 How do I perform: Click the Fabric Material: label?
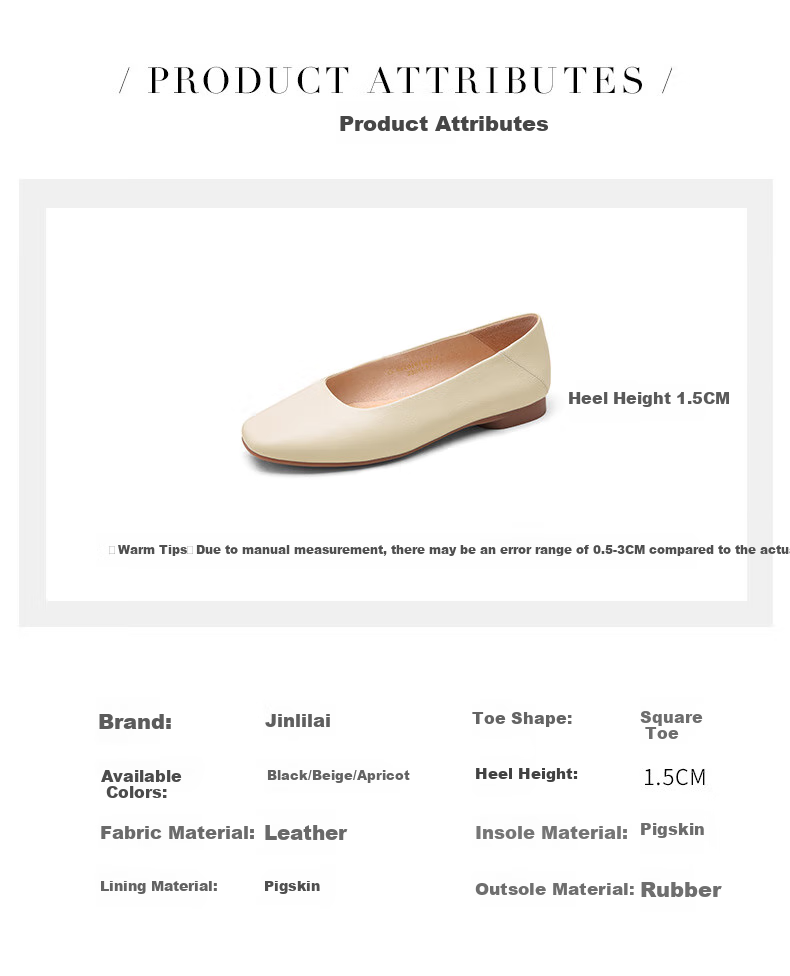point(177,833)
